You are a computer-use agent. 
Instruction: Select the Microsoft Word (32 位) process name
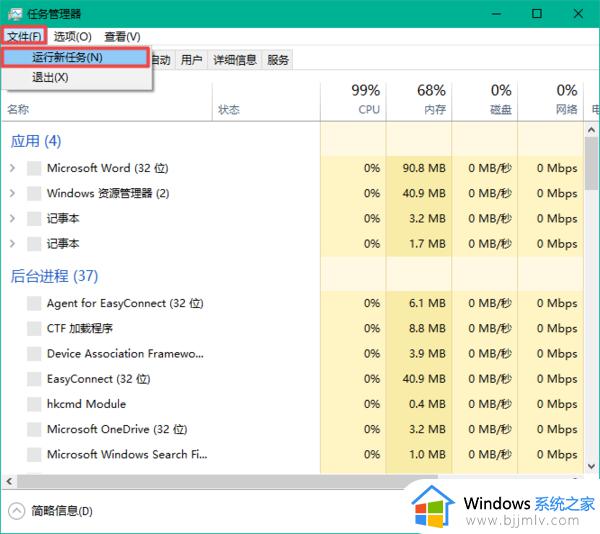coord(108,168)
